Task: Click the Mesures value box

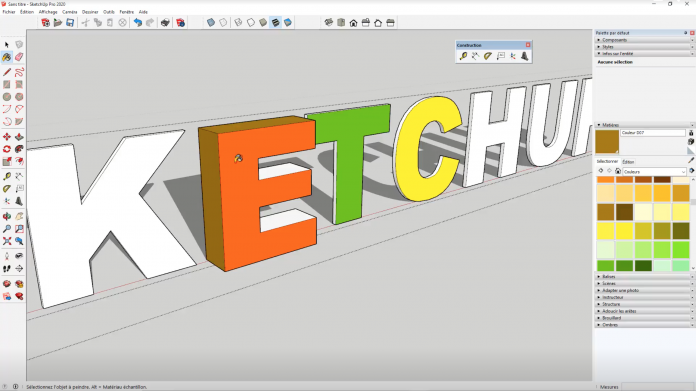Action: pyautogui.click(x=657, y=387)
